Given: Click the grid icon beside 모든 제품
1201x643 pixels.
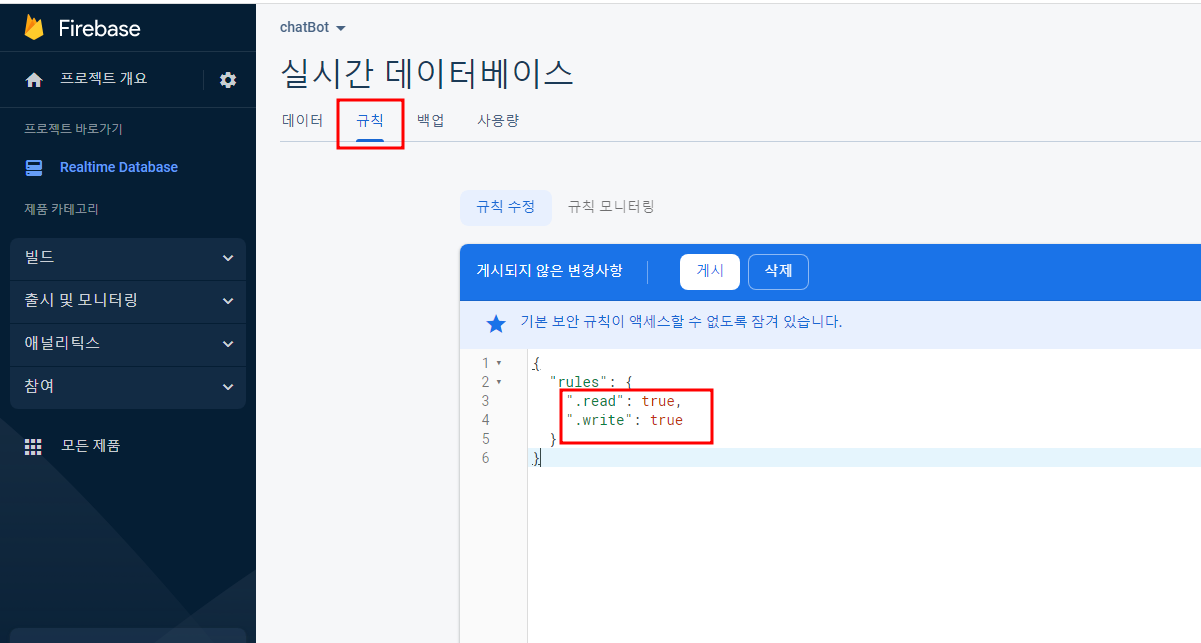Looking at the screenshot, I should (x=34, y=447).
